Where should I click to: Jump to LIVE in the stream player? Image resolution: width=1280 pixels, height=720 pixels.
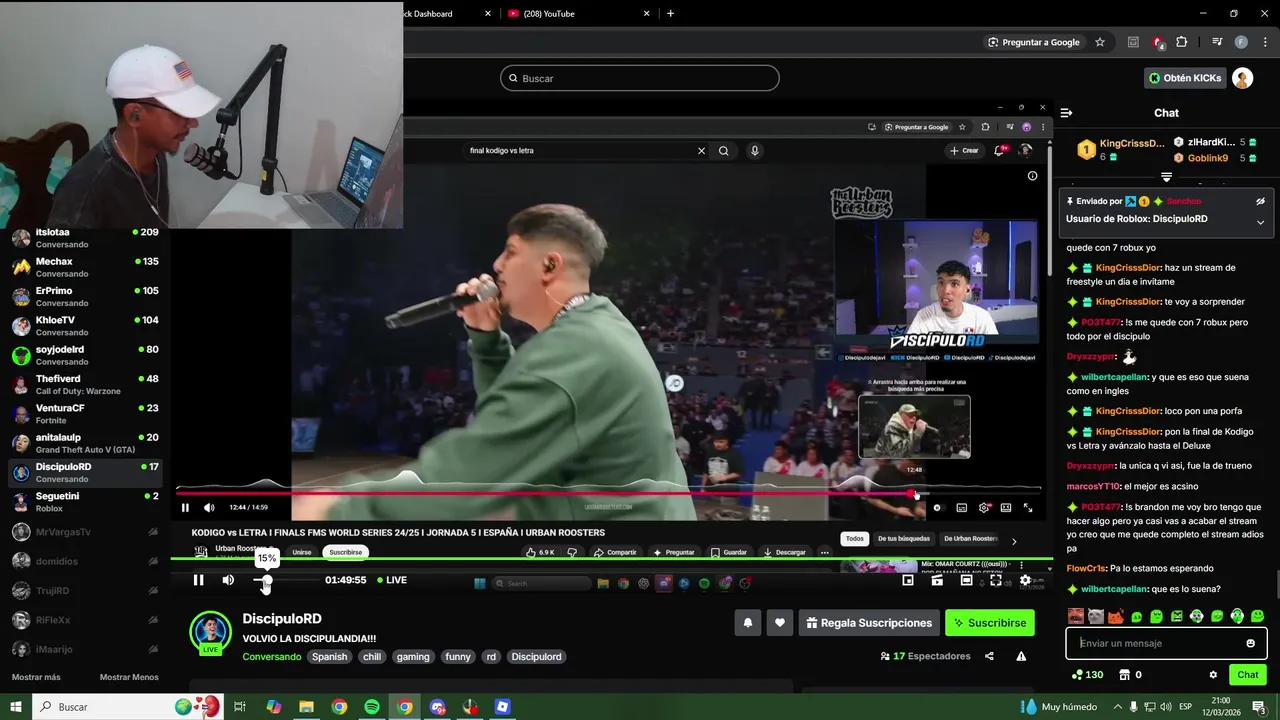coord(392,580)
